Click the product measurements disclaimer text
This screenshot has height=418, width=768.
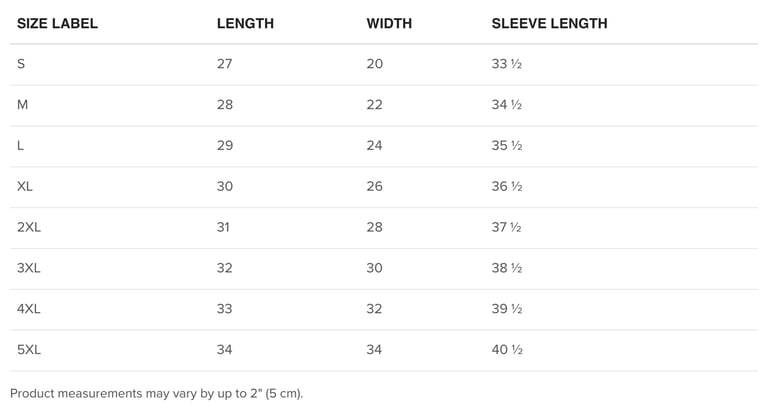point(157,393)
